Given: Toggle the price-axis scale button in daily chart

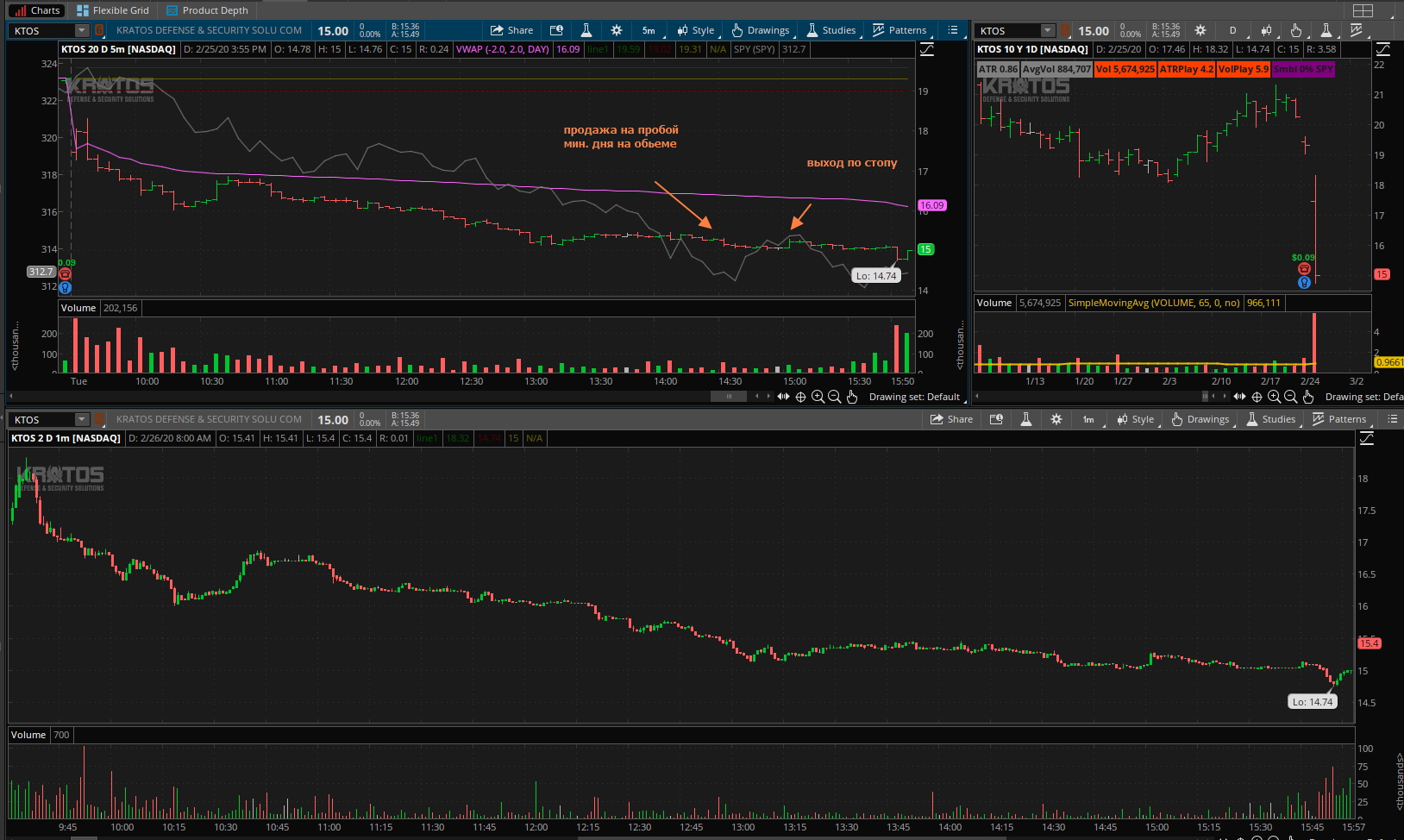Looking at the screenshot, I should (1382, 49).
